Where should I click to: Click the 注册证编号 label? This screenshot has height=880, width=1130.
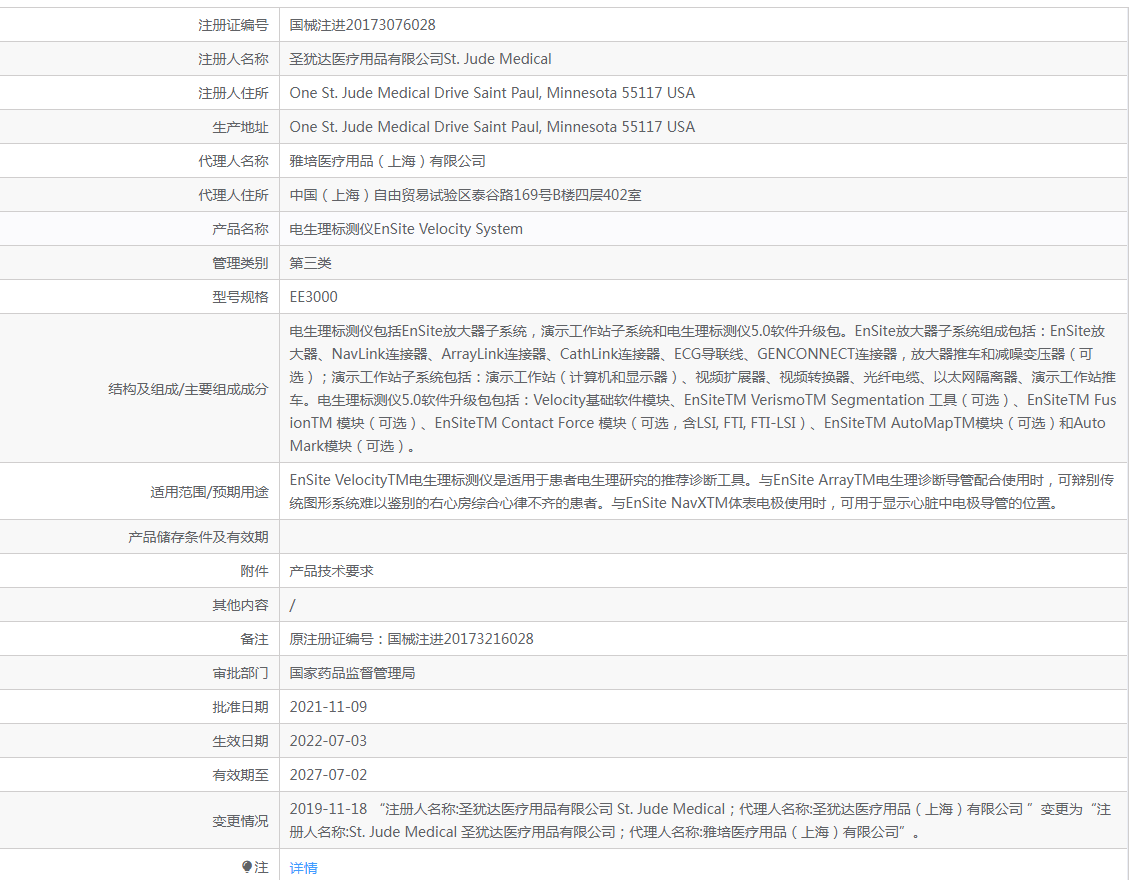click(233, 25)
